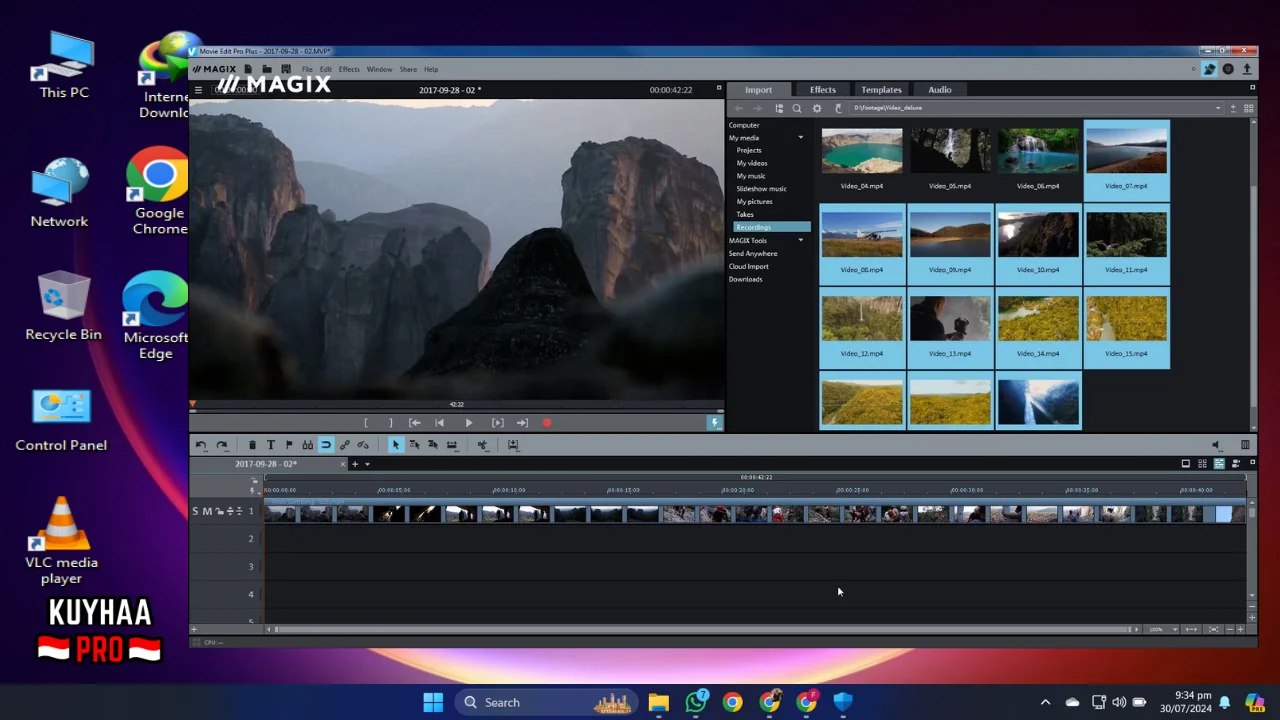Open the burn disc icon at top right
This screenshot has width=1280, height=720.
coord(1228,69)
